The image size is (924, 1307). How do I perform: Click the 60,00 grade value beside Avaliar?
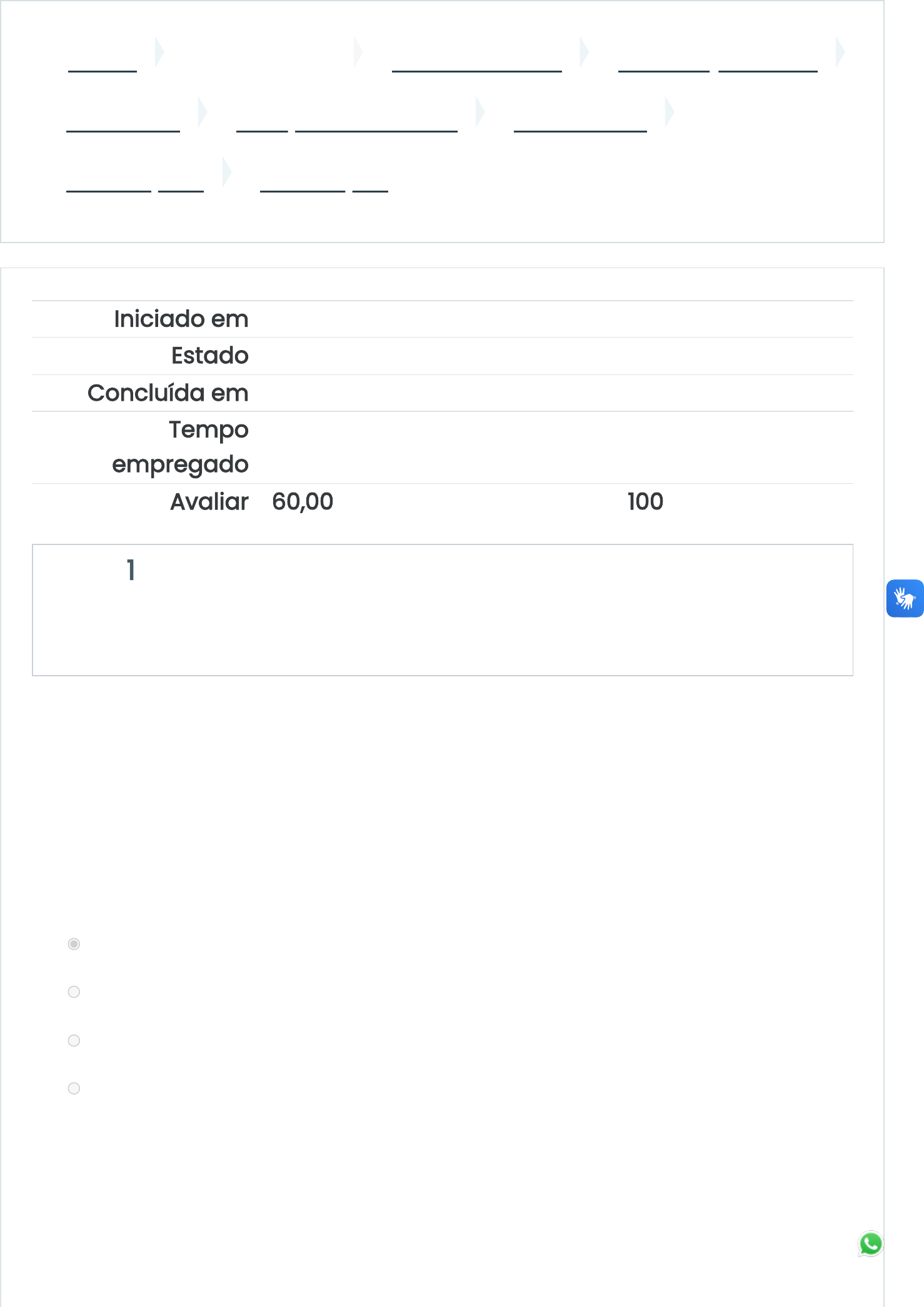pyautogui.click(x=303, y=502)
